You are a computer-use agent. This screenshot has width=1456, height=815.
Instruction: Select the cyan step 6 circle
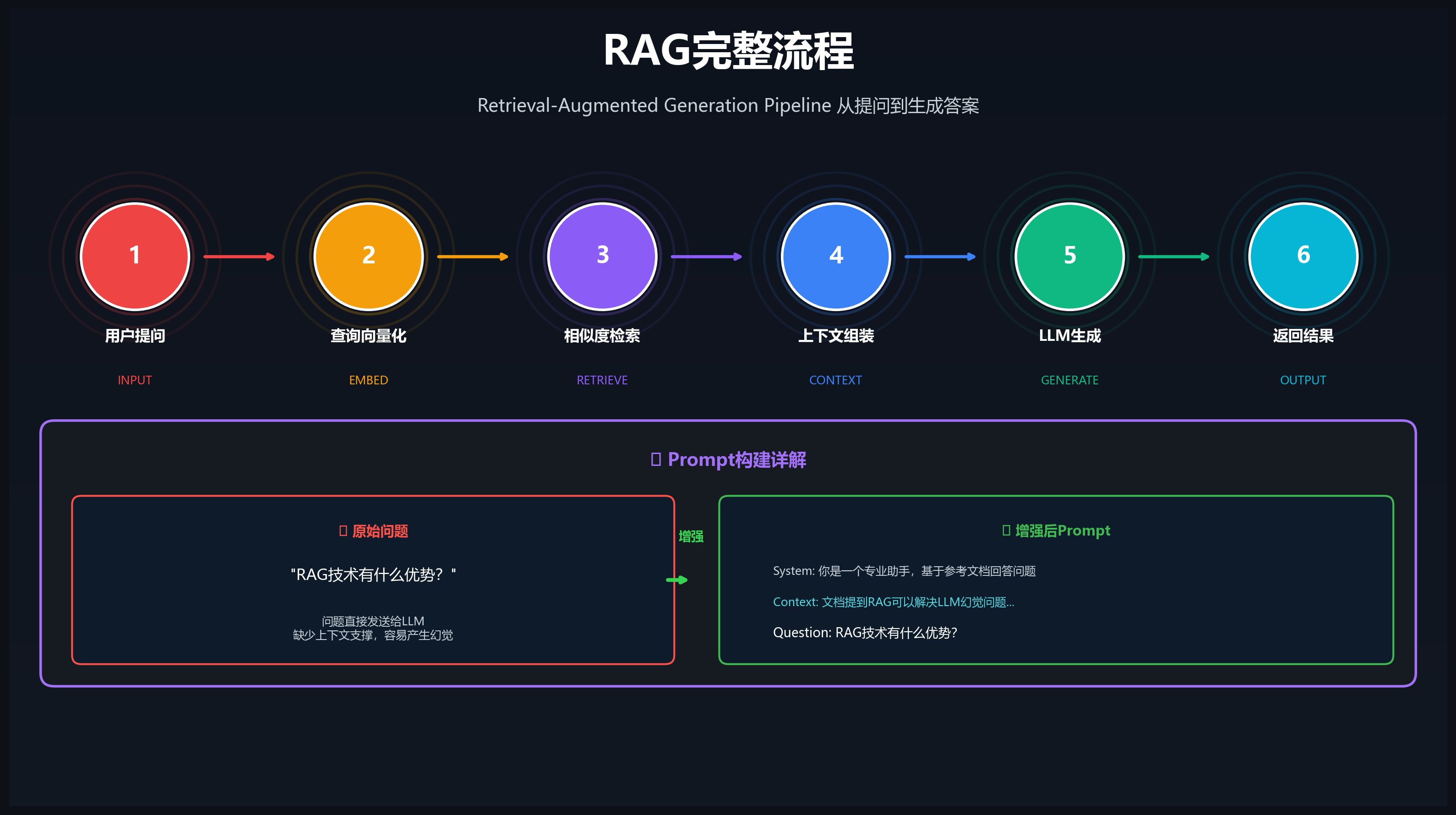click(1303, 257)
